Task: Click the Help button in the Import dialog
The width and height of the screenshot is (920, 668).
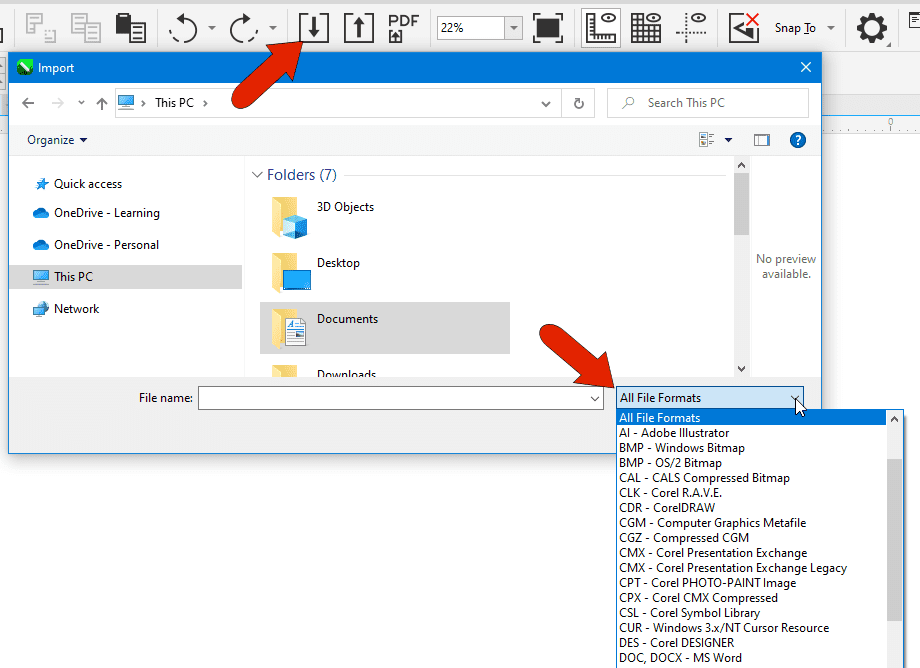Action: pyautogui.click(x=797, y=139)
